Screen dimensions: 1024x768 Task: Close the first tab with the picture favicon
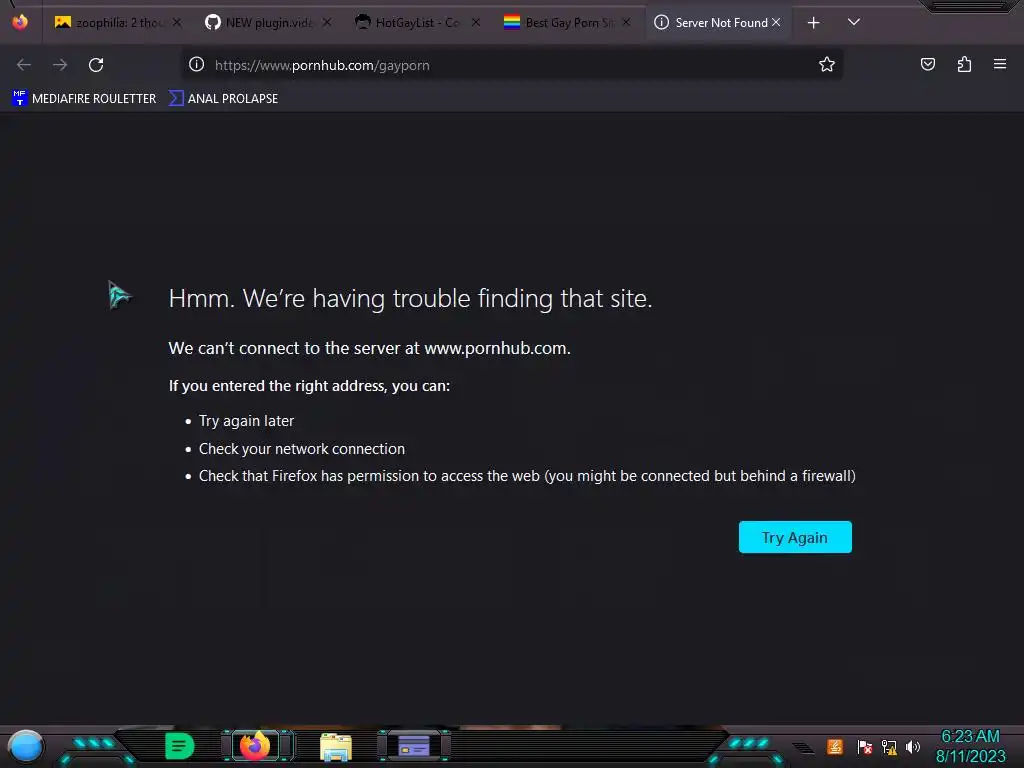pyautogui.click(x=177, y=22)
